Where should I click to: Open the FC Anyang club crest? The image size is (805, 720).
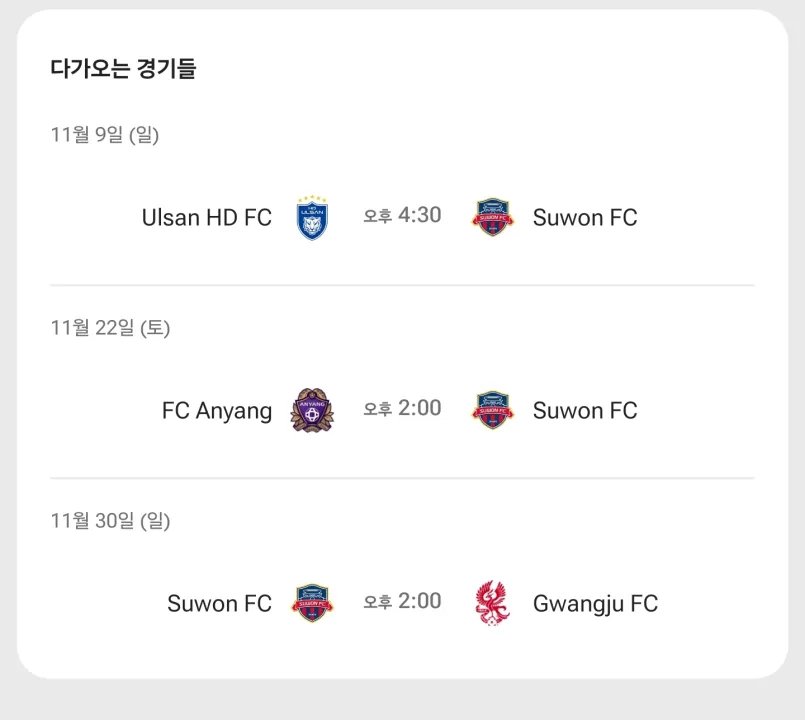tap(312, 411)
